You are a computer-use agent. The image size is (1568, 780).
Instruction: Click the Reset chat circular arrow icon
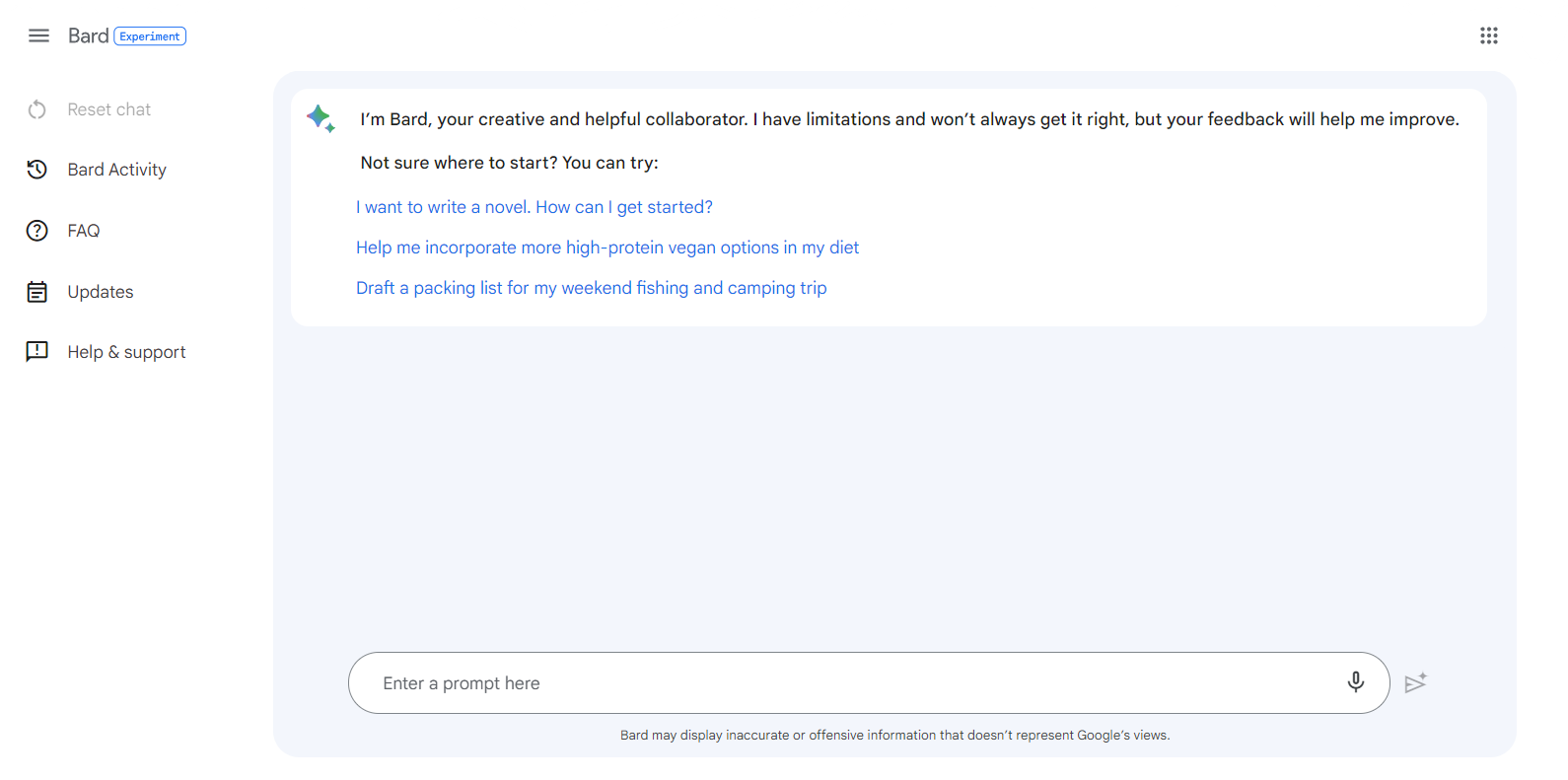coord(37,109)
